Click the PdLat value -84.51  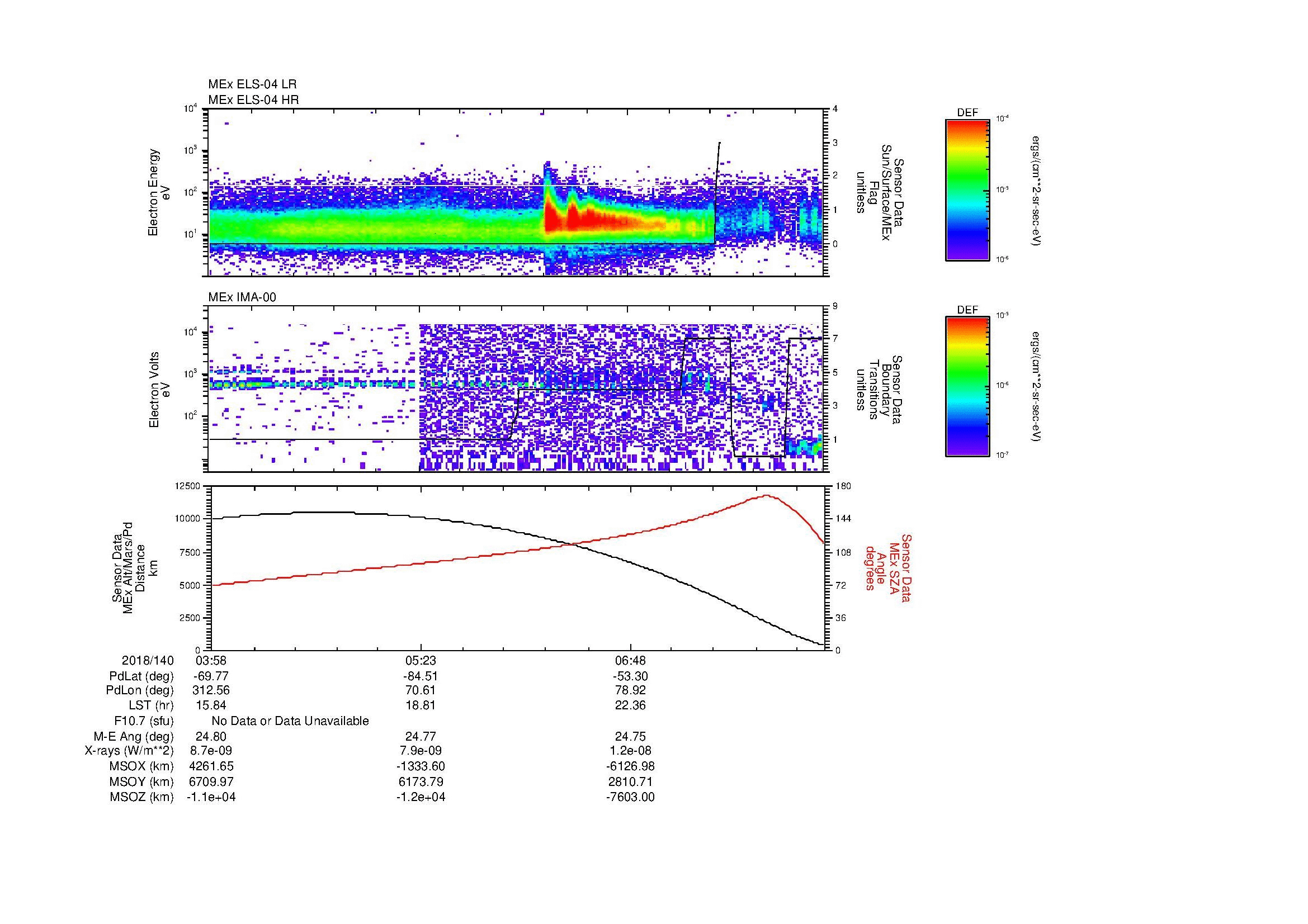[x=421, y=676]
